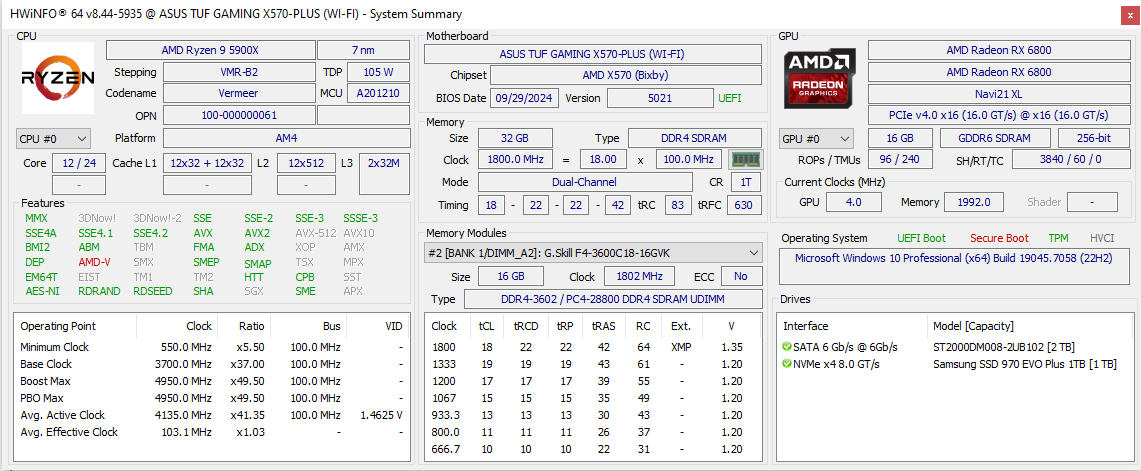The height and width of the screenshot is (471, 1141).
Task: Click the OPN 100-000000061 field
Action: coord(239,115)
